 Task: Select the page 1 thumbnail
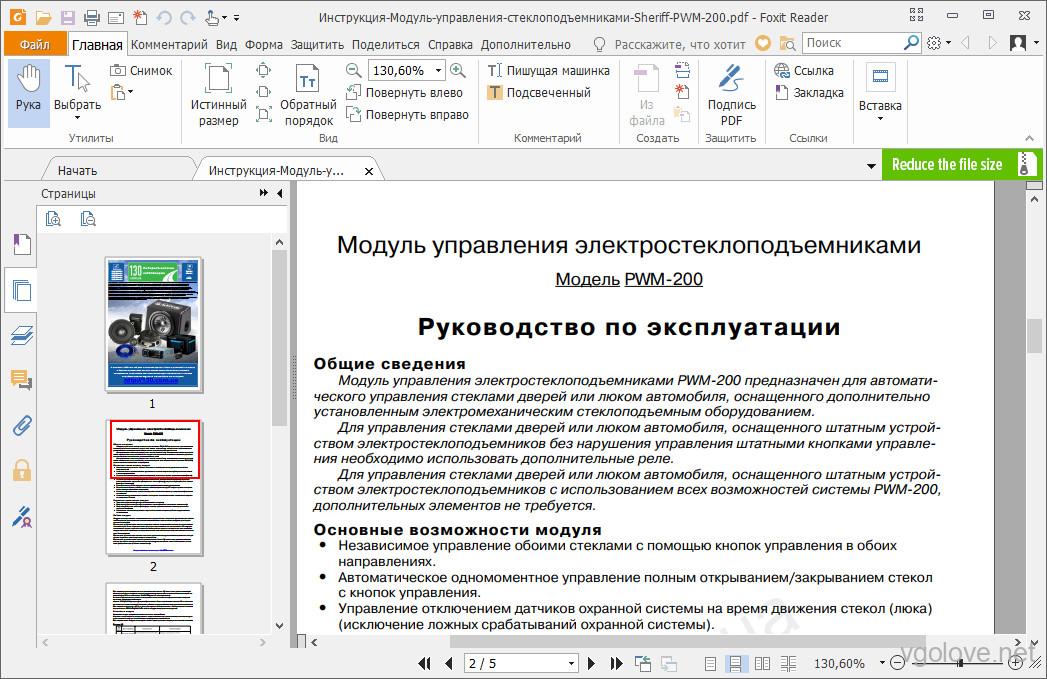pyautogui.click(x=154, y=324)
